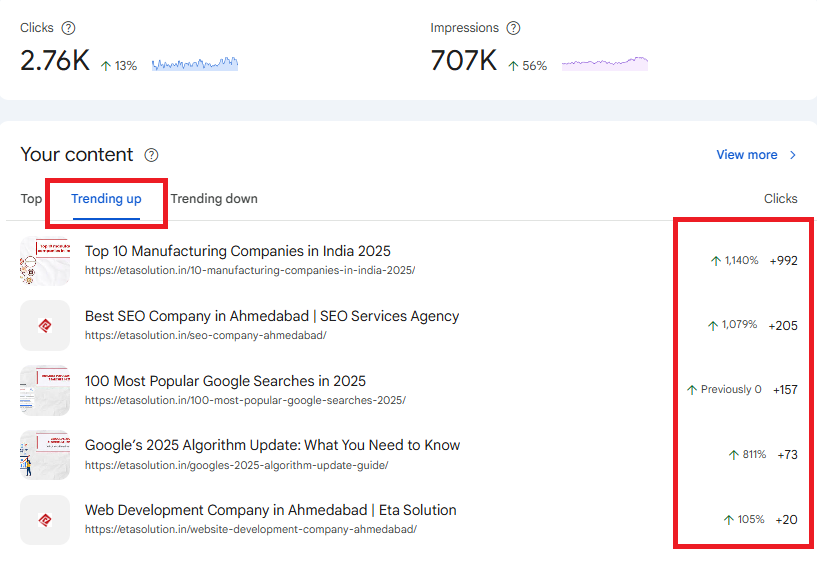Open Best SEO Company in Ahmedabad title

272,316
